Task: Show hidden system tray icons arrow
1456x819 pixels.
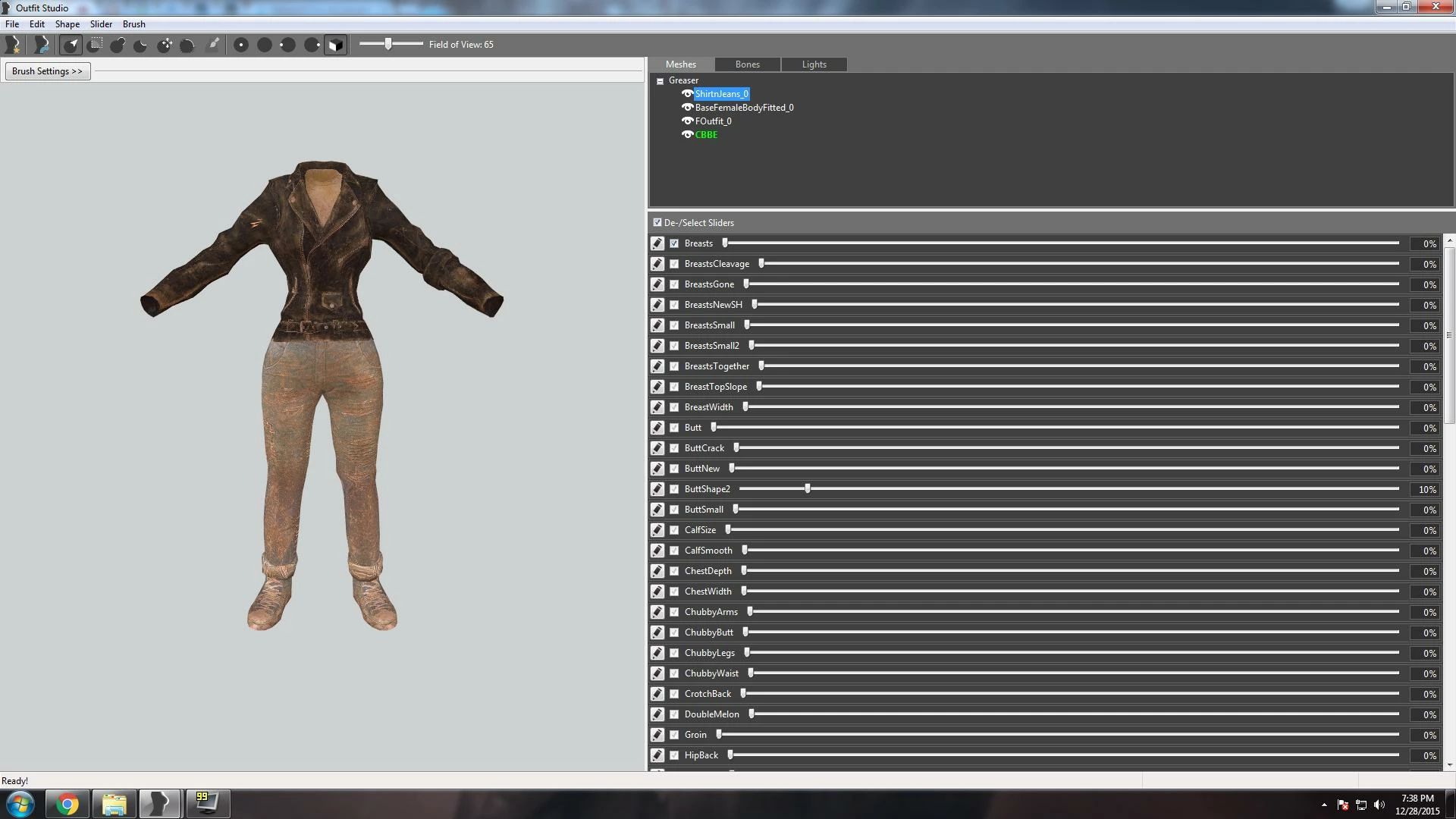Action: tap(1324, 805)
